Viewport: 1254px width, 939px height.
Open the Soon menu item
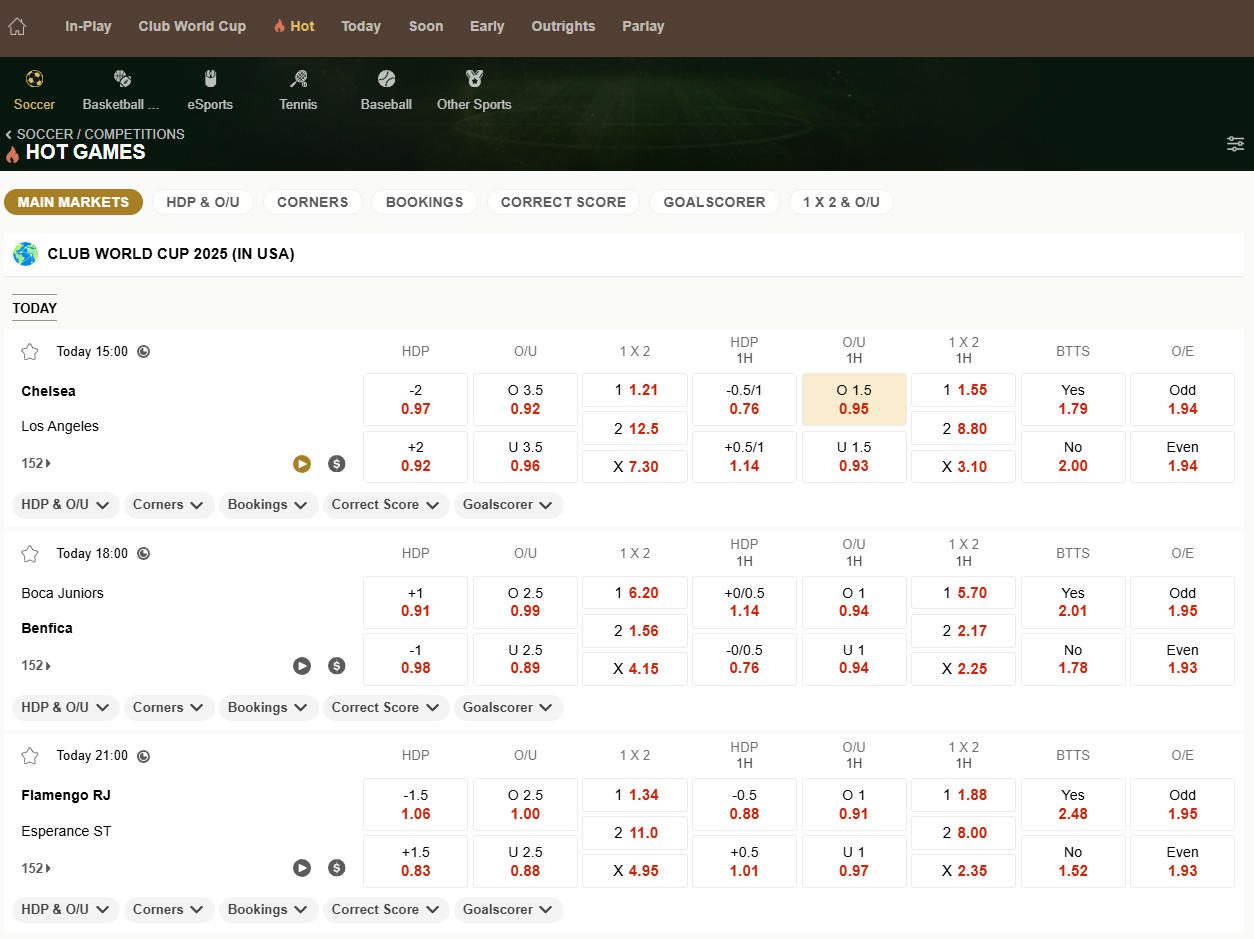(x=426, y=27)
